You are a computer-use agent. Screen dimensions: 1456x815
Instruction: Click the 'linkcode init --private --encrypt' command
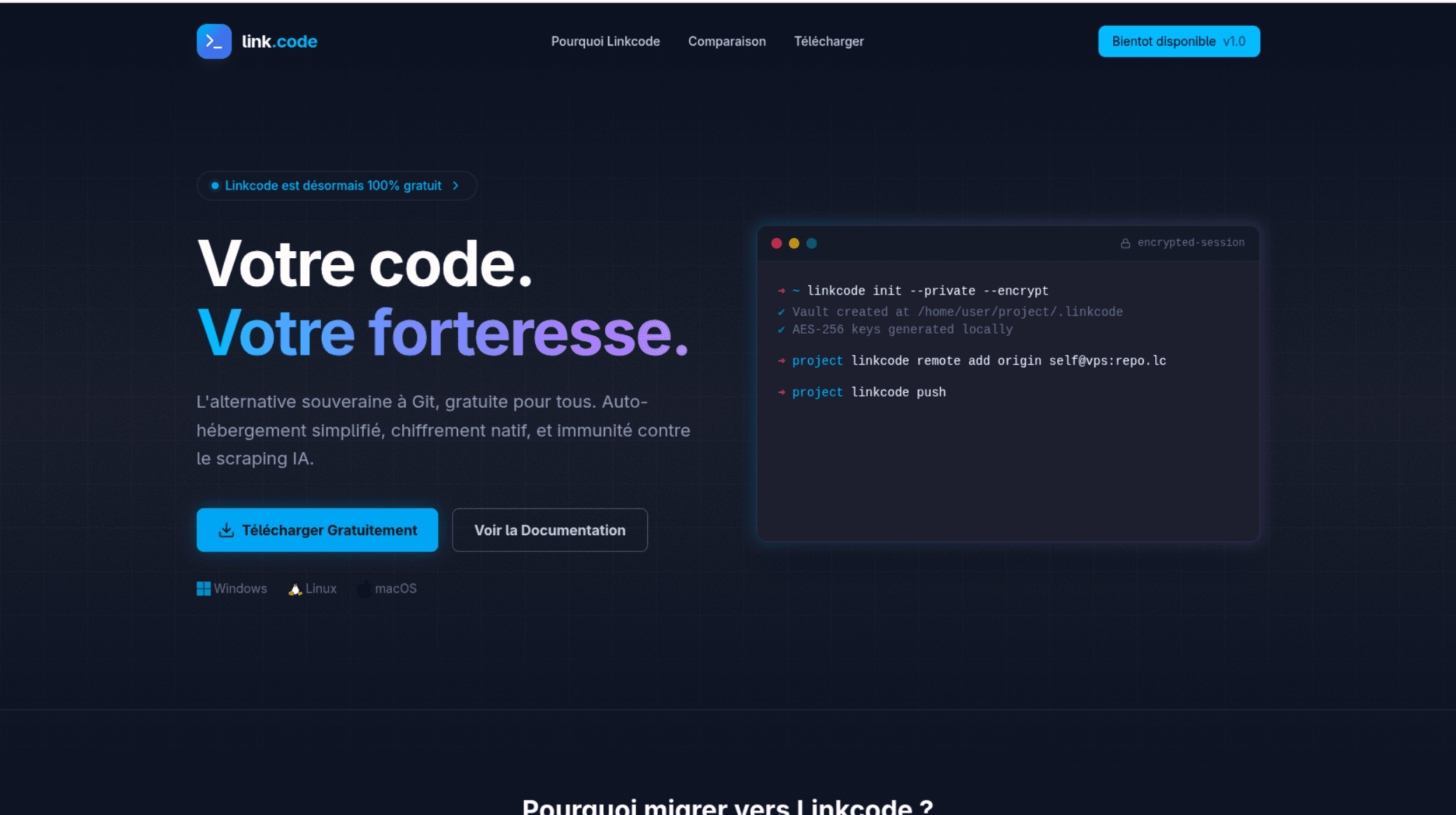928,290
